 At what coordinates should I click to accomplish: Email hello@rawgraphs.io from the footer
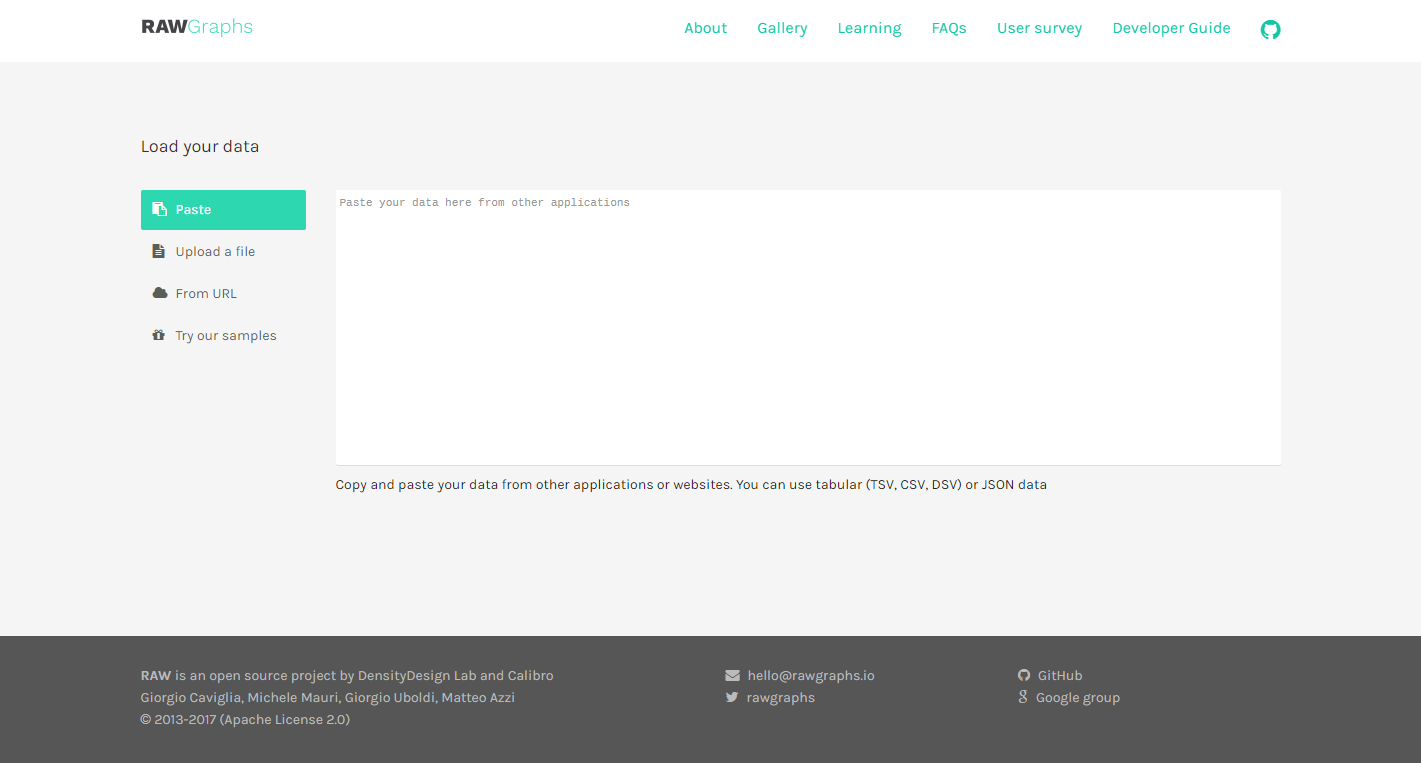click(811, 675)
